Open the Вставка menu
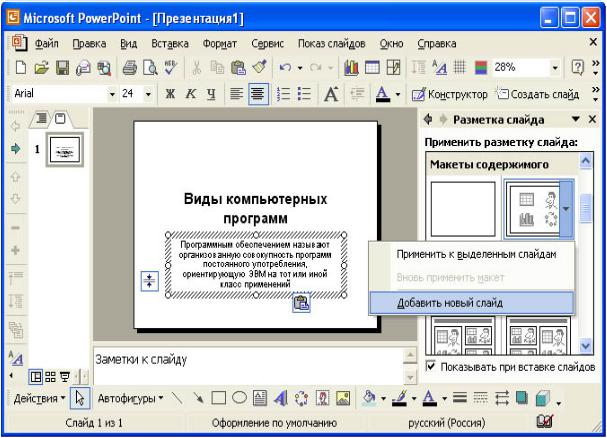 [x=170, y=44]
